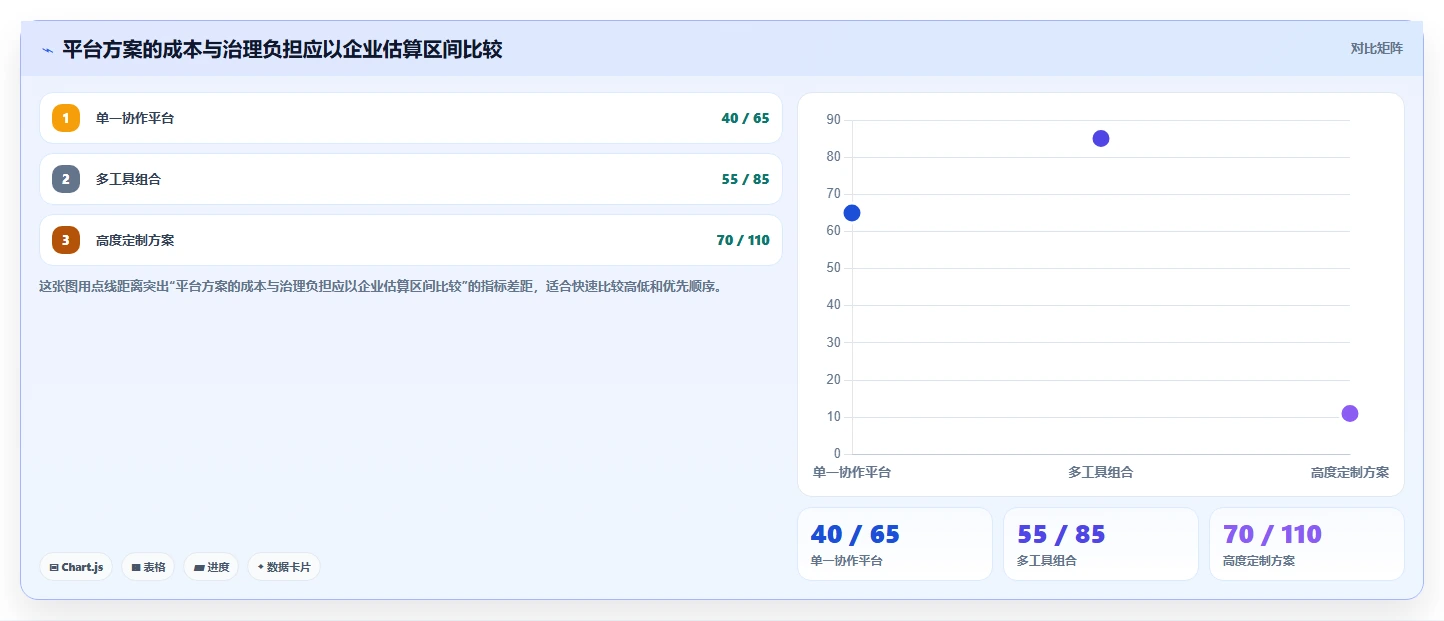Viewport: 1444px width, 621px height.
Task: Click the indigo data point at 85
Action: 1101,138
